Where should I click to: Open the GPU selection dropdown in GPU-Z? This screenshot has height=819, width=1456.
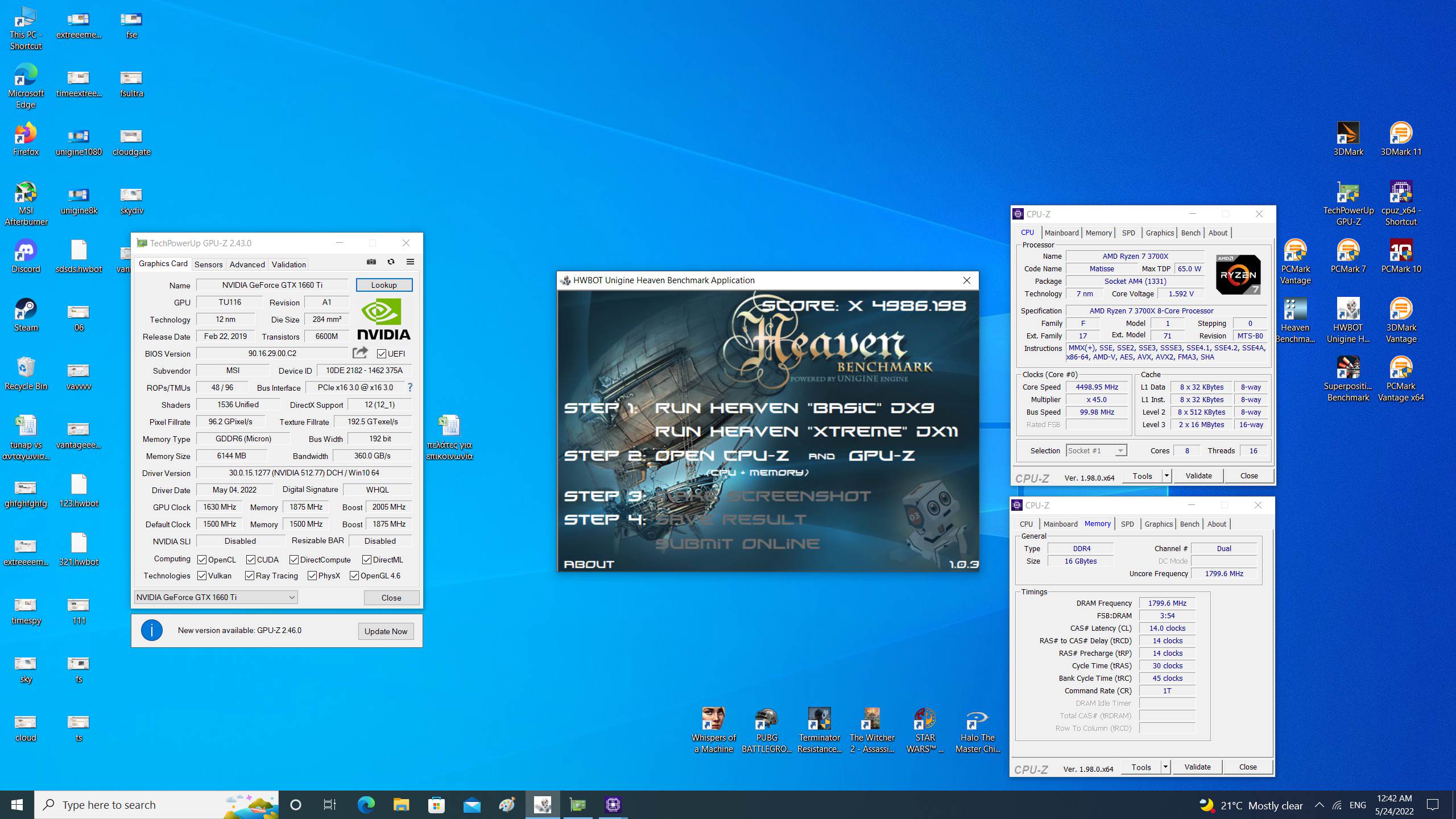[x=216, y=597]
